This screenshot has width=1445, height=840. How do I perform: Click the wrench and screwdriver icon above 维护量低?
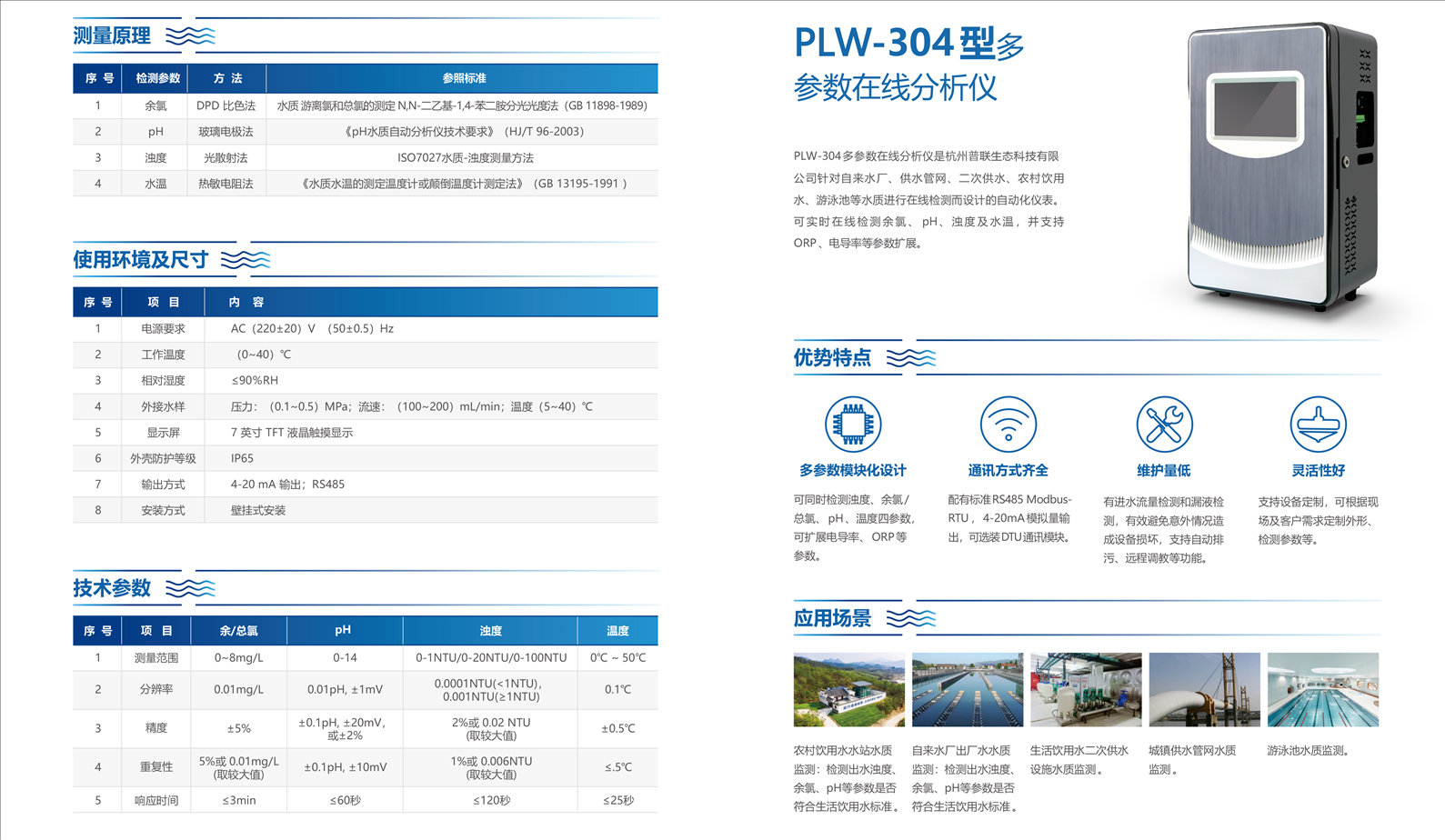coord(1164,425)
